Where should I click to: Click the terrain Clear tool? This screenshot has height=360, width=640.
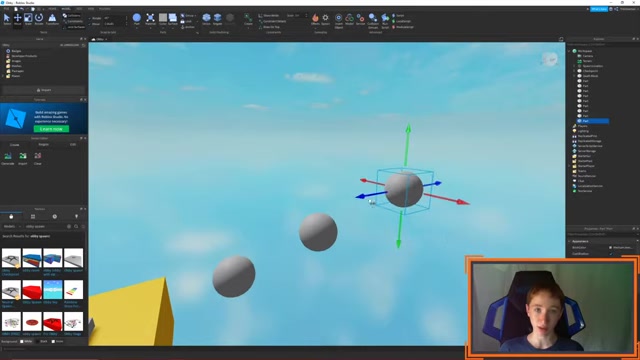tap(38, 158)
